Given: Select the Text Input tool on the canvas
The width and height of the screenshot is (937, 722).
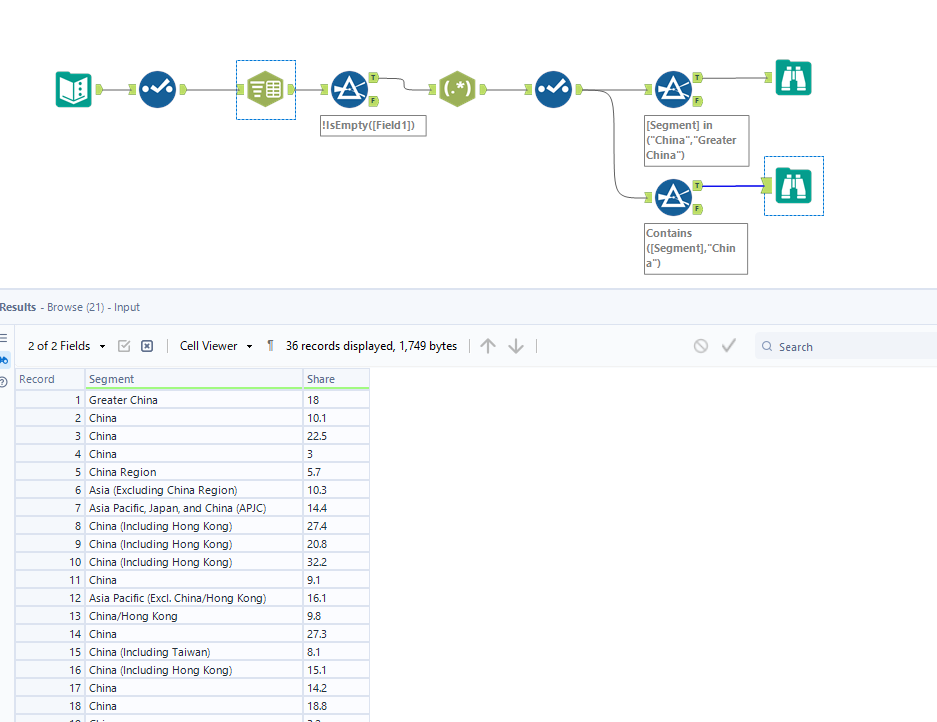Looking at the screenshot, I should (x=265, y=88).
